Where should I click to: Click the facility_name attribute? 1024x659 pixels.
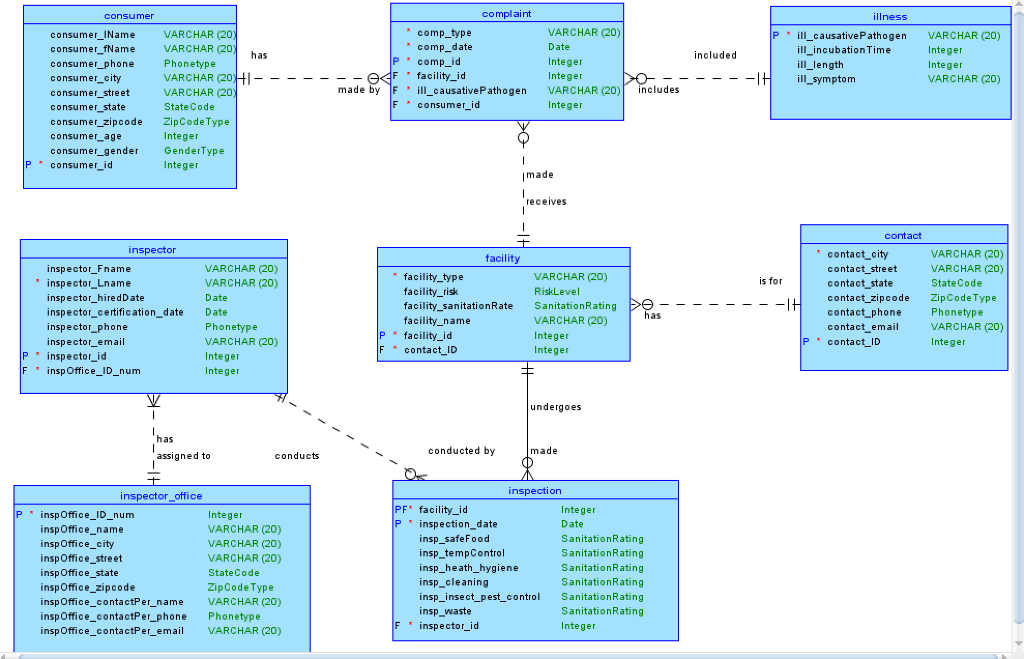[x=437, y=321]
